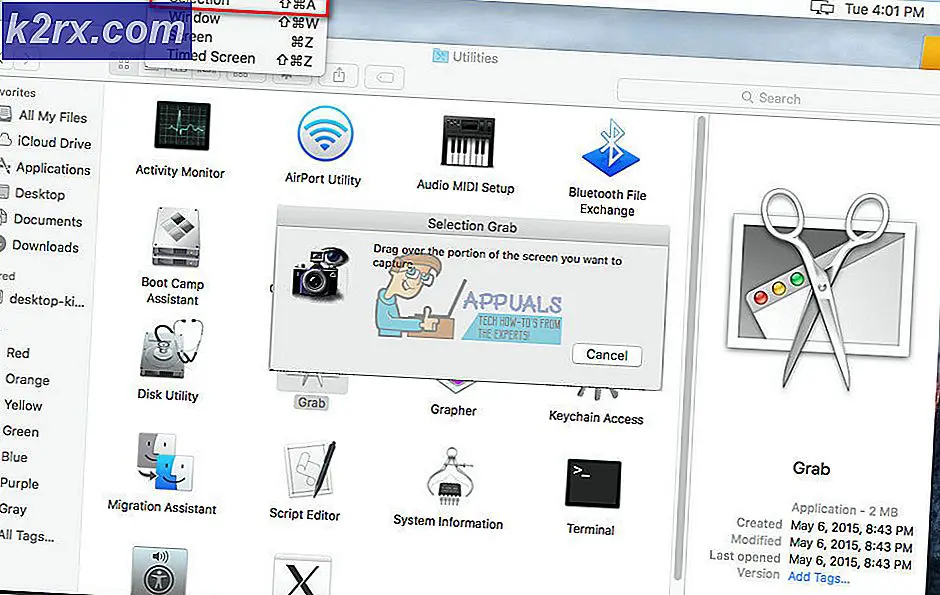
Task: Click the Selection Grab dialog title
Action: [x=472, y=226]
